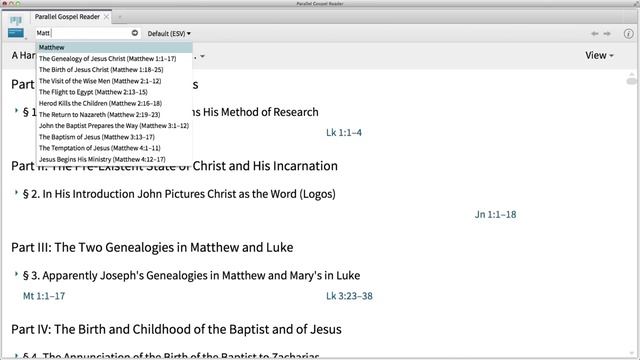Screen dimensions: 640x360
Task: Select The Baptism of Jesus suggestion
Action: (114, 137)
